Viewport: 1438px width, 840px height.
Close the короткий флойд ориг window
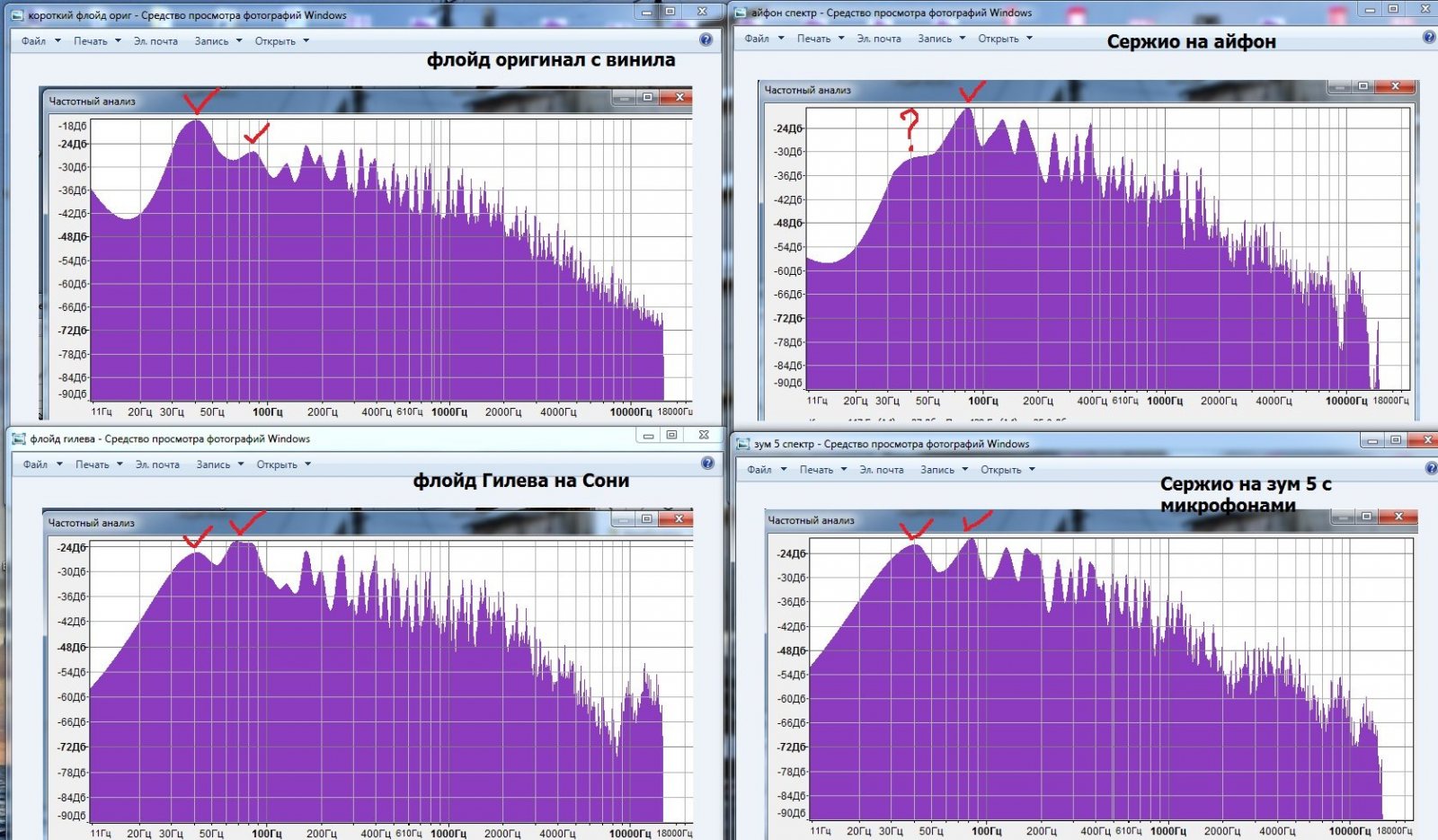click(704, 13)
